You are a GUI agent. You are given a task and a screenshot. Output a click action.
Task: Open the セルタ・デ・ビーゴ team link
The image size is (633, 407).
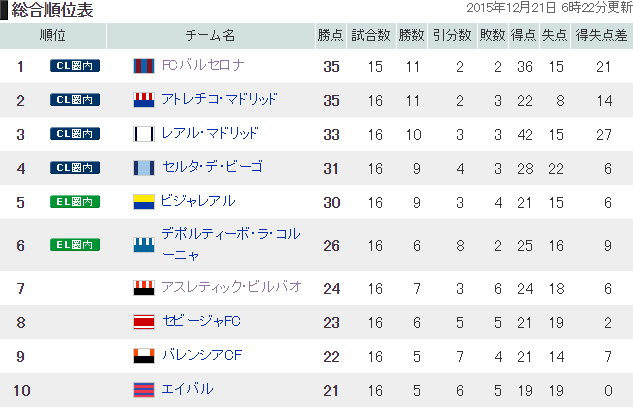tap(212, 167)
